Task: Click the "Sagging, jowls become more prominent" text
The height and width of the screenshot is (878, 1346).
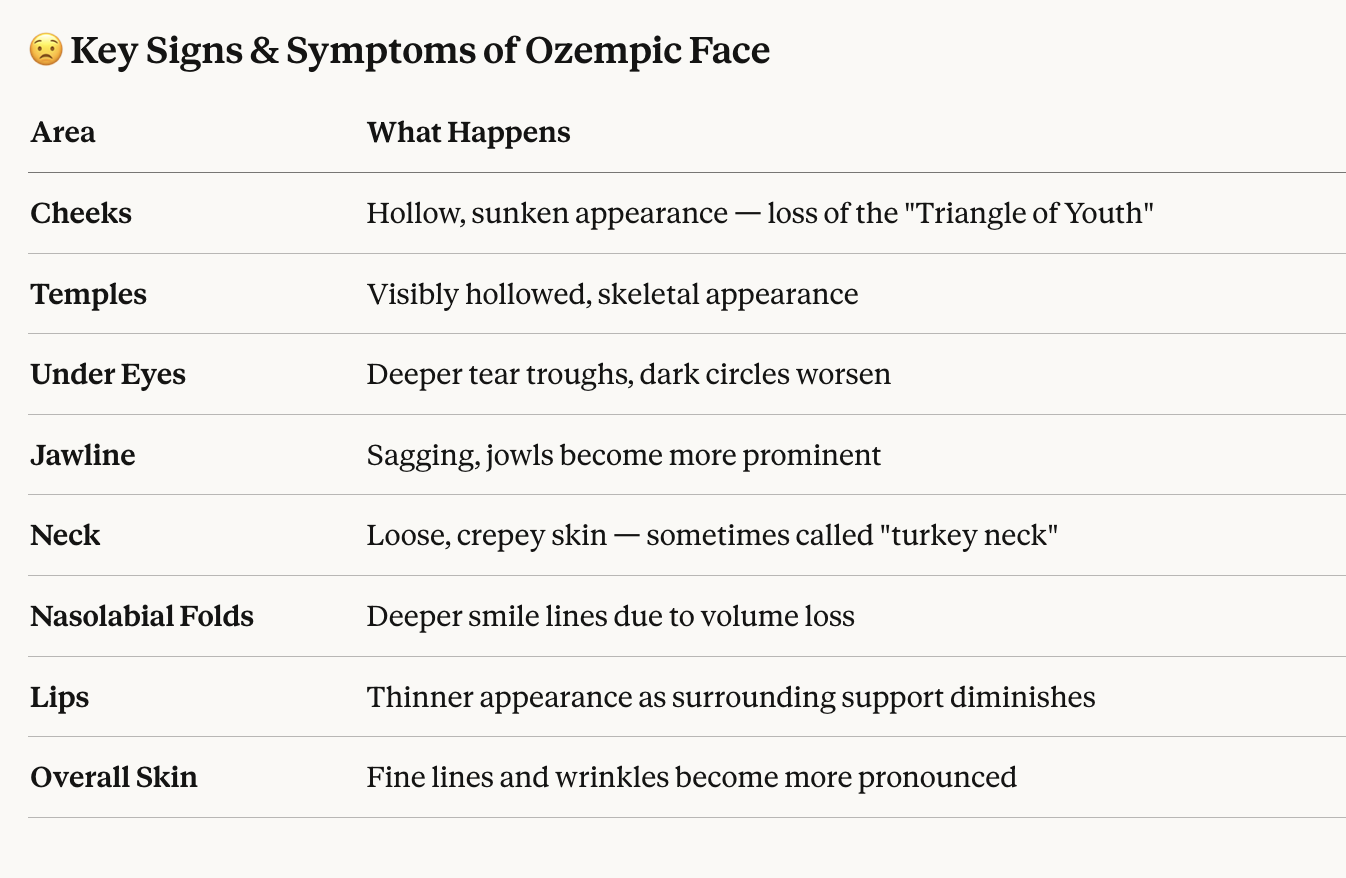Action: pyautogui.click(x=624, y=455)
